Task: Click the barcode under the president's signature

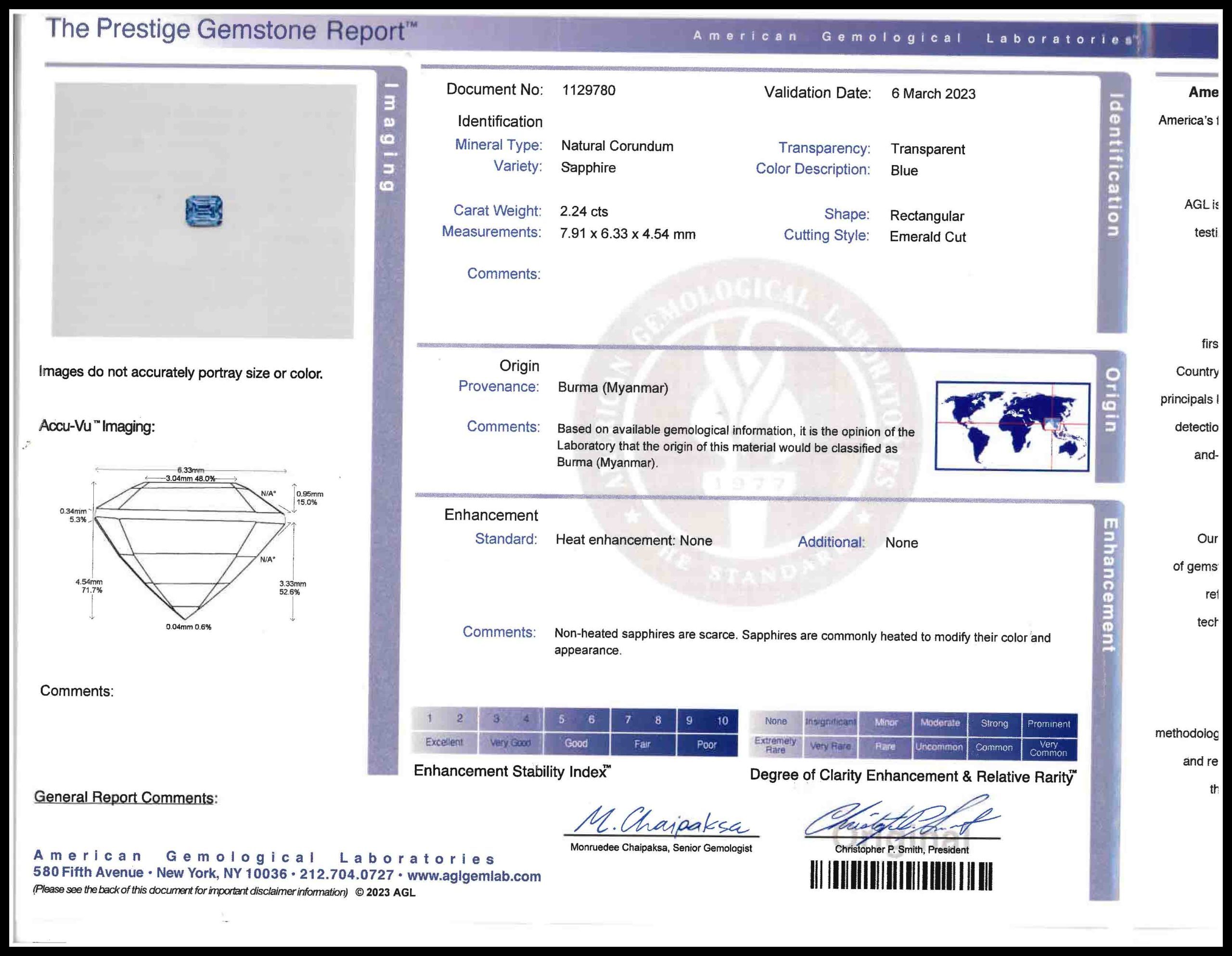Action: pyautogui.click(x=901, y=875)
